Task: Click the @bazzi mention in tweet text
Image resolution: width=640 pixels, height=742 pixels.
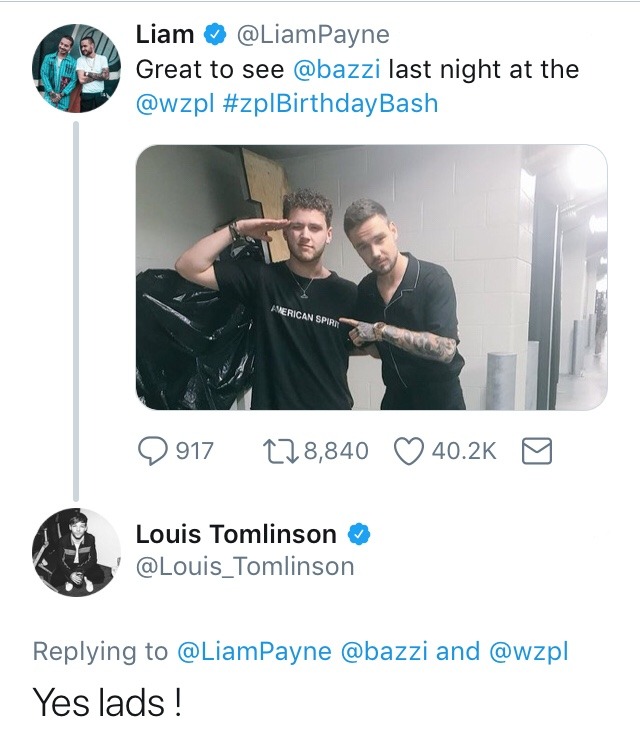Action: [337, 69]
